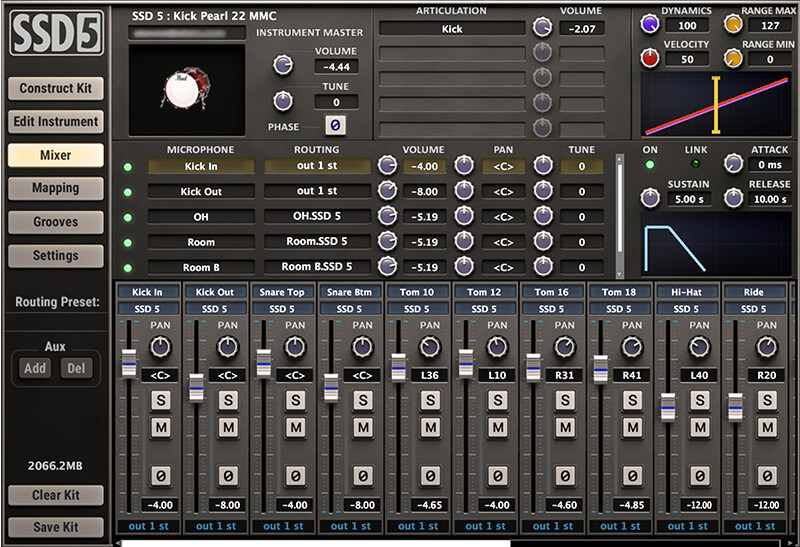800x547 pixels.
Task: Click the Ride channel volume fader
Action: click(735, 407)
